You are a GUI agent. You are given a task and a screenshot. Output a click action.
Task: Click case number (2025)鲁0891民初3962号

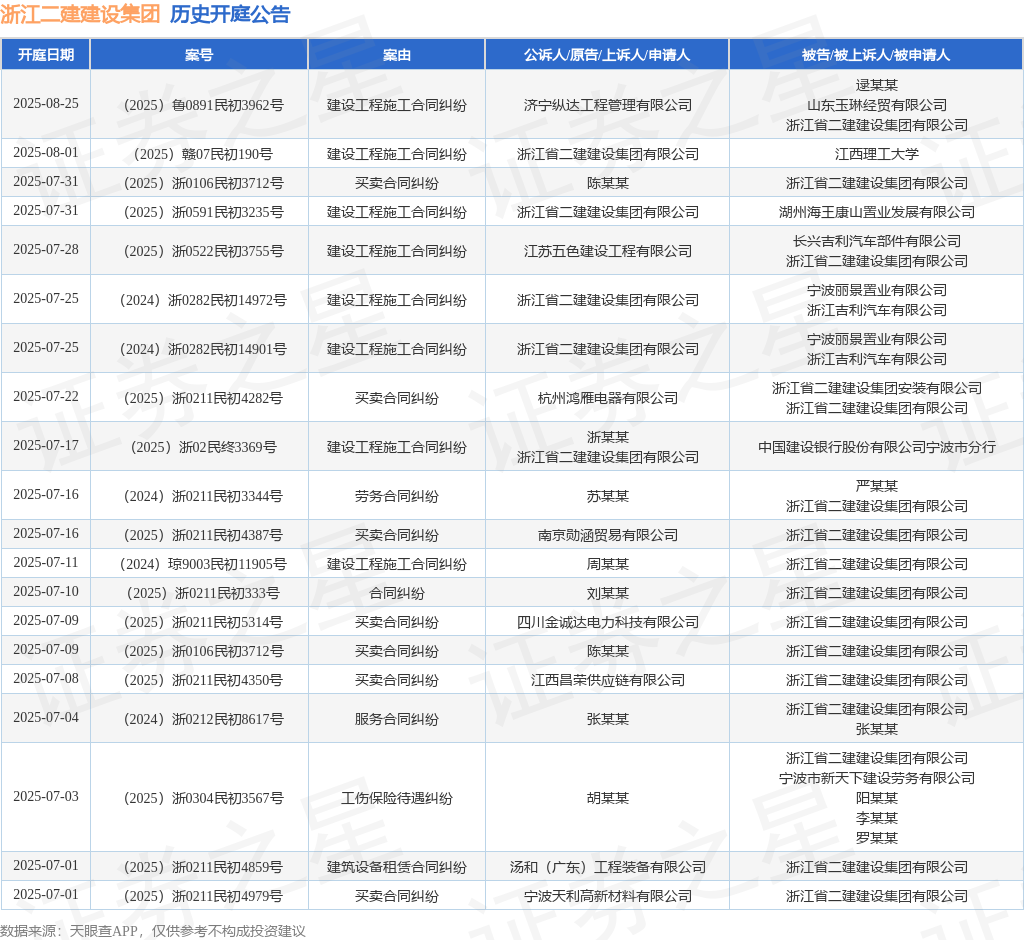point(204,105)
